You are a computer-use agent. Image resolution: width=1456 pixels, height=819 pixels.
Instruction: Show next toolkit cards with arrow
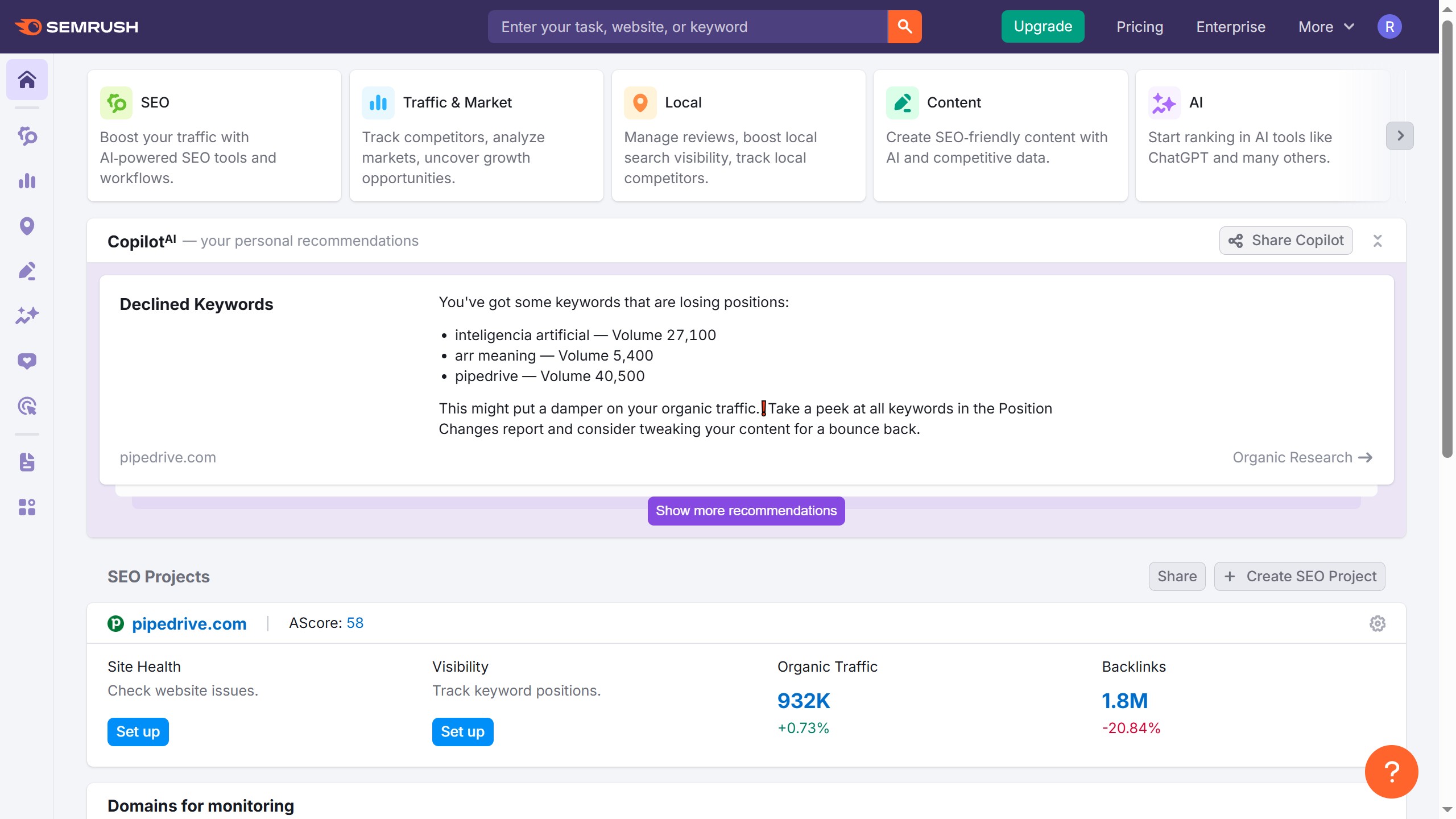coord(1400,136)
